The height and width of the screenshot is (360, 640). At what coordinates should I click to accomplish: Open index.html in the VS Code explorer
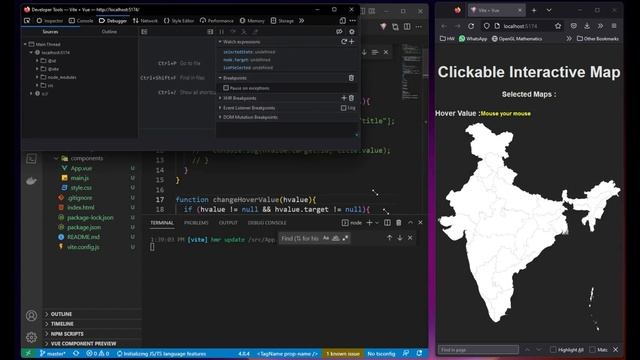(80, 207)
